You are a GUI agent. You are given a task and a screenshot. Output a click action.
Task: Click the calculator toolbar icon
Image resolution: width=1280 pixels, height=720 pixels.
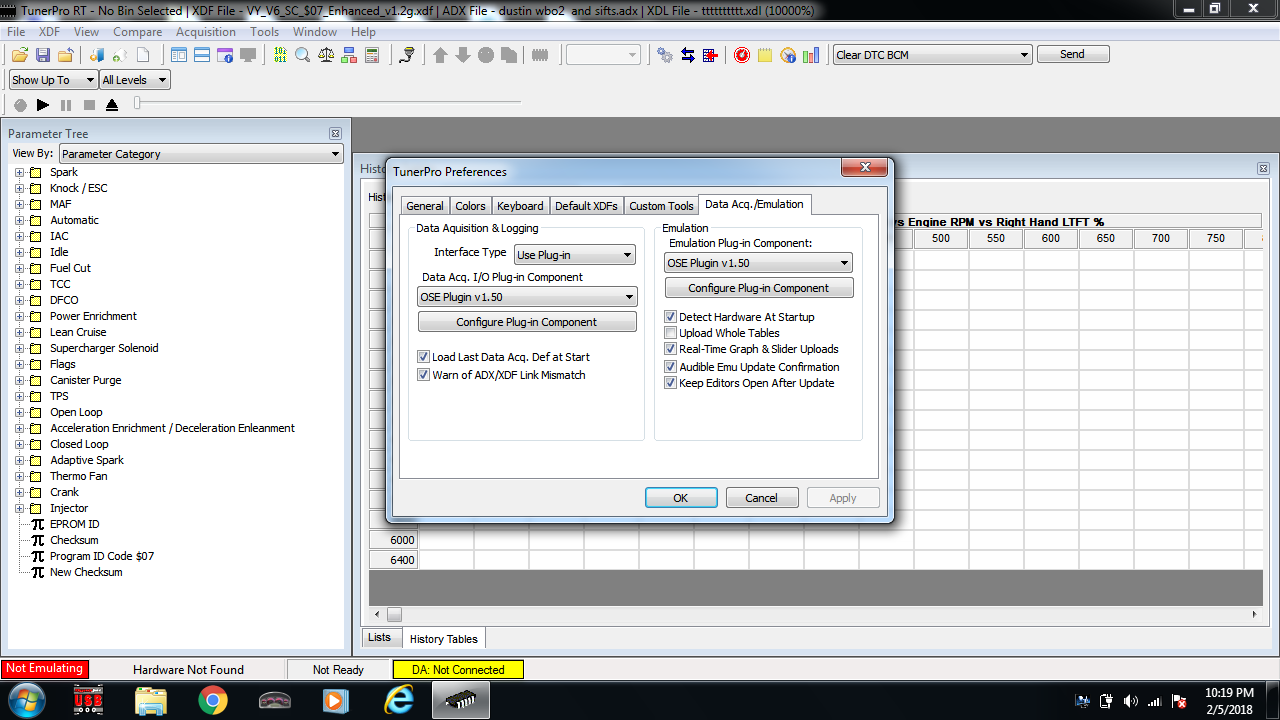371,55
